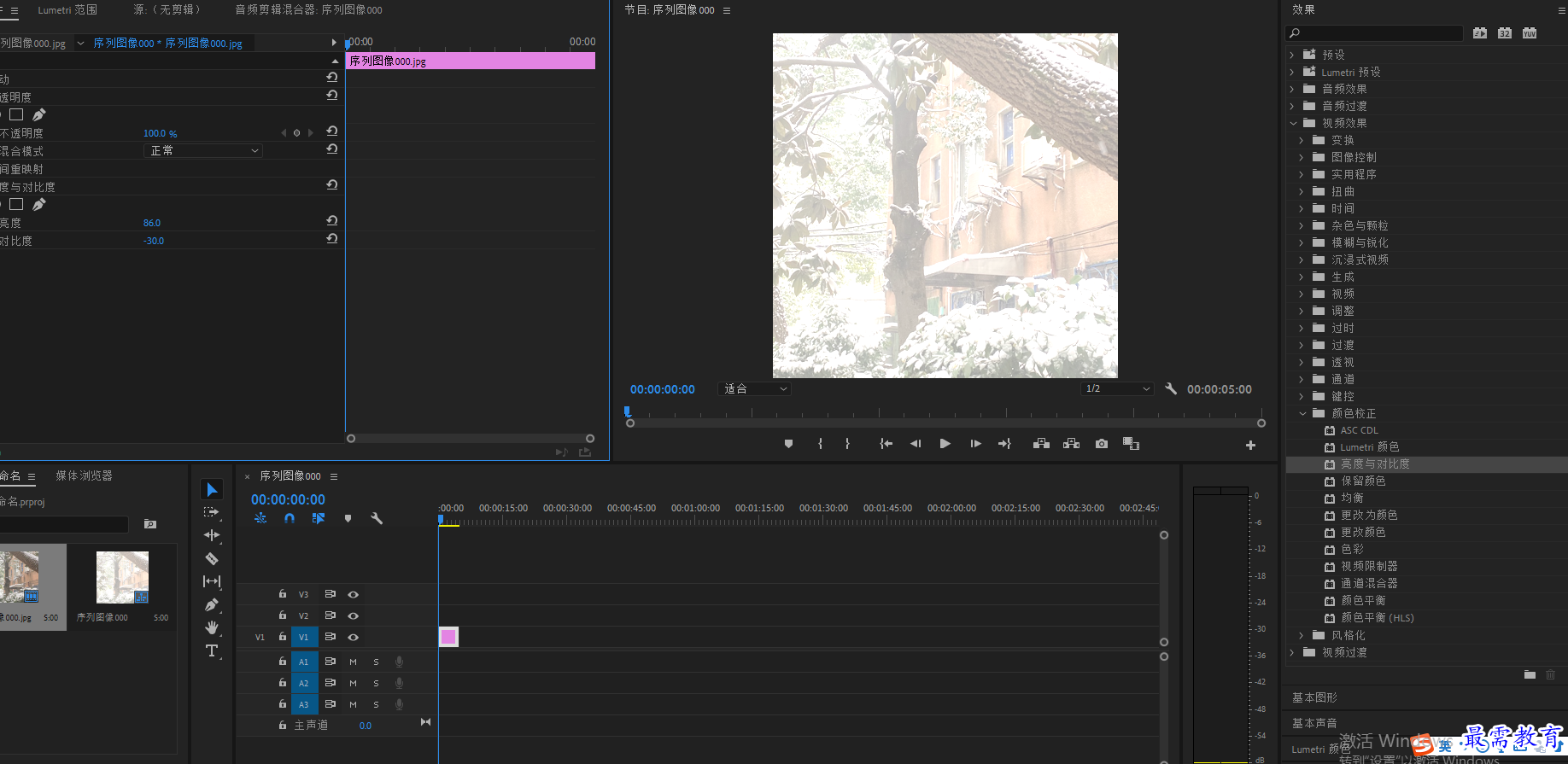Select the Track Select Forward tool
Screen dimensions: 1568x764
tap(211, 512)
